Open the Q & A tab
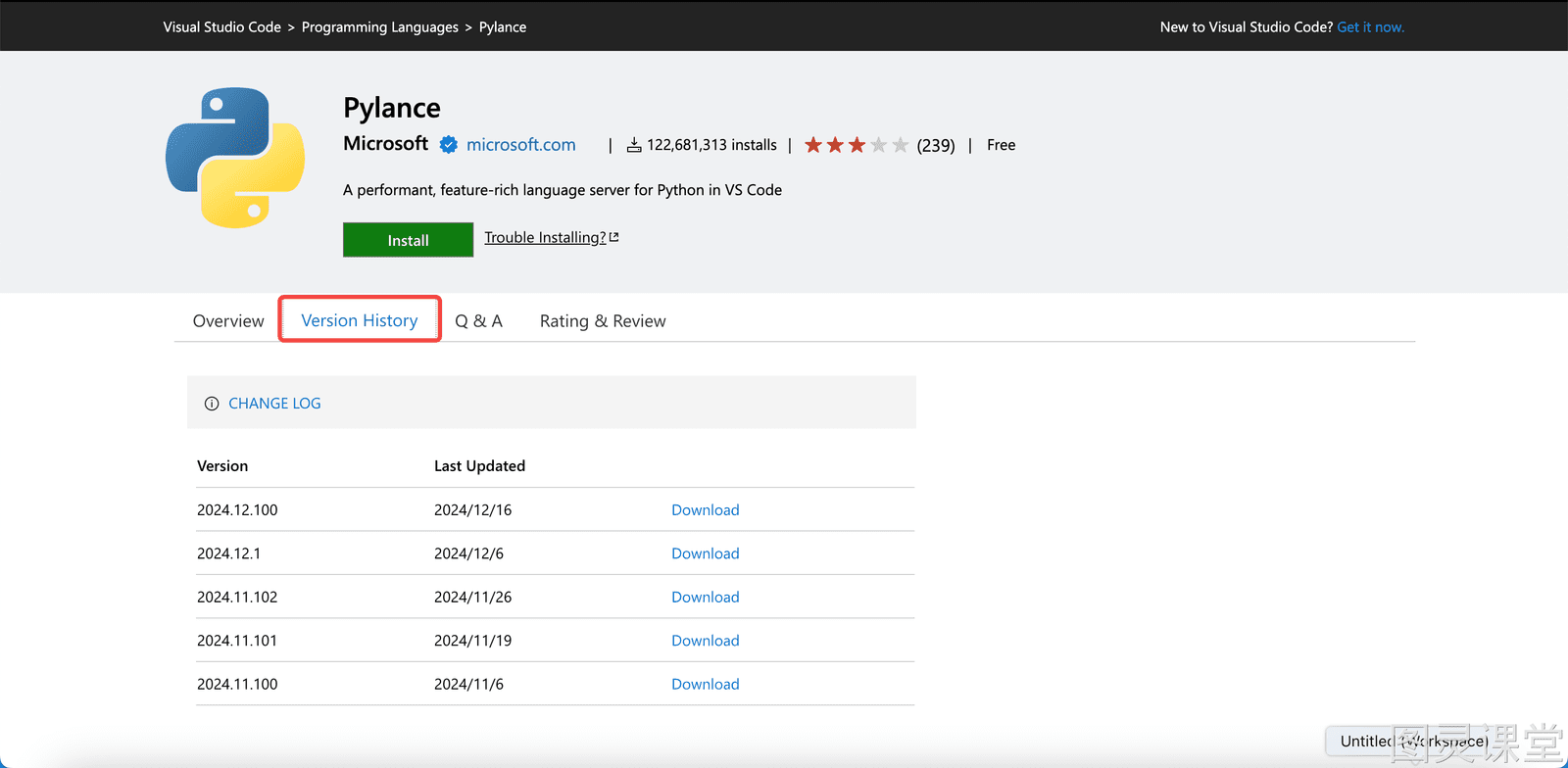1568x768 pixels. coord(479,321)
